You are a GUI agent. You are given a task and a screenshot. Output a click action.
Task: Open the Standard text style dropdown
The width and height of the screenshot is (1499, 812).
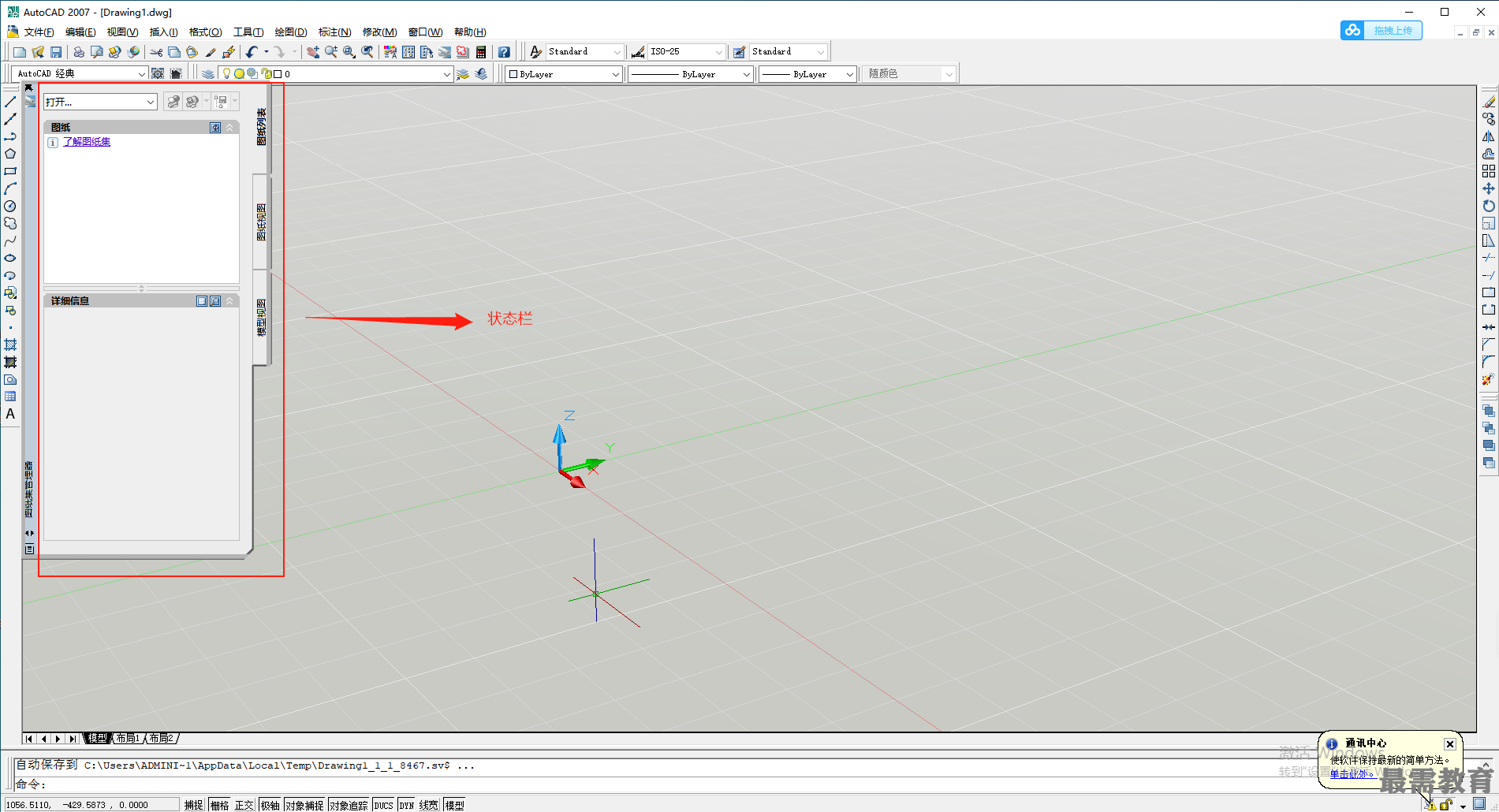point(586,51)
